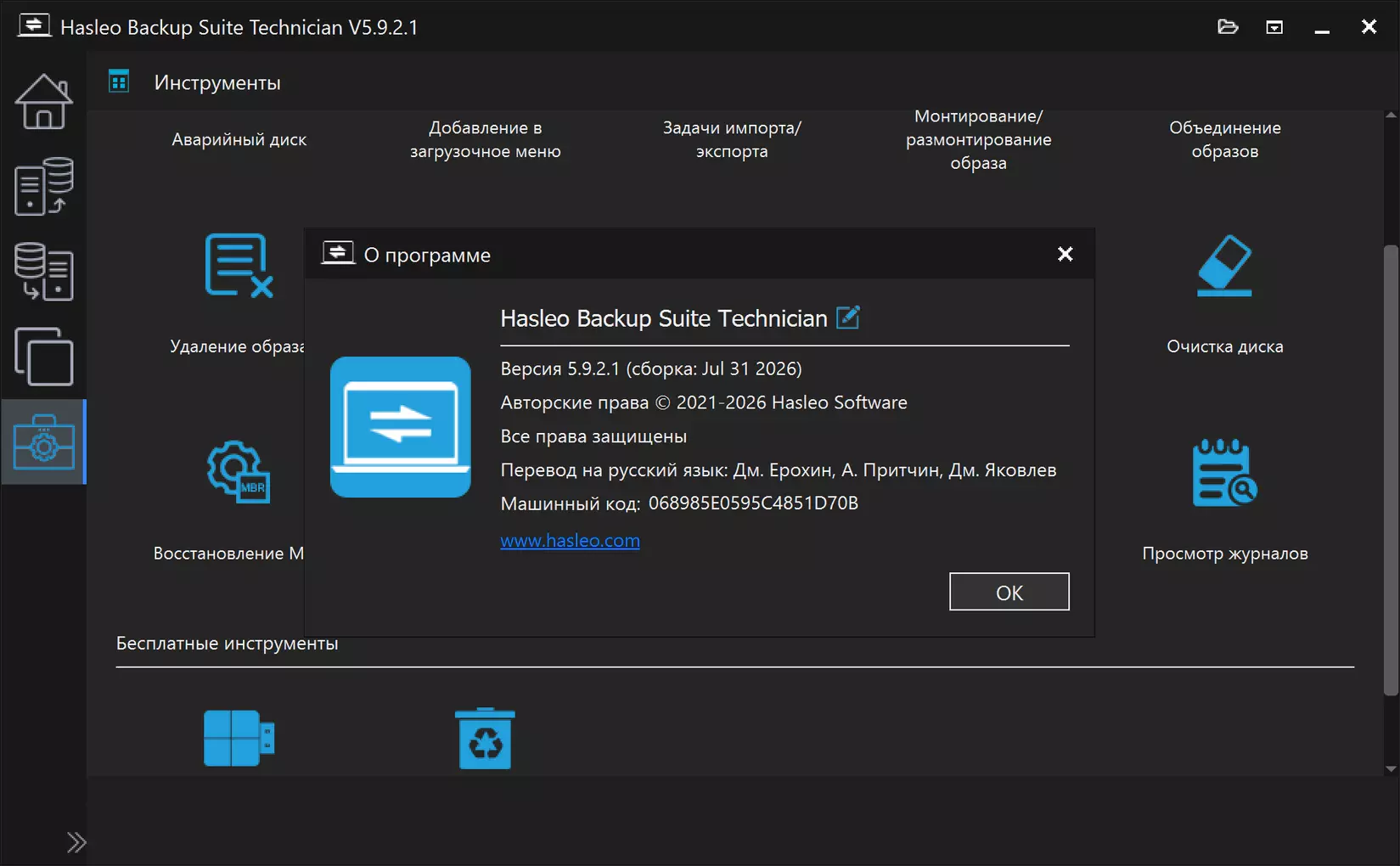This screenshot has height=866, width=1400.
Task: Click the Очистка диска label
Action: tap(1224, 346)
